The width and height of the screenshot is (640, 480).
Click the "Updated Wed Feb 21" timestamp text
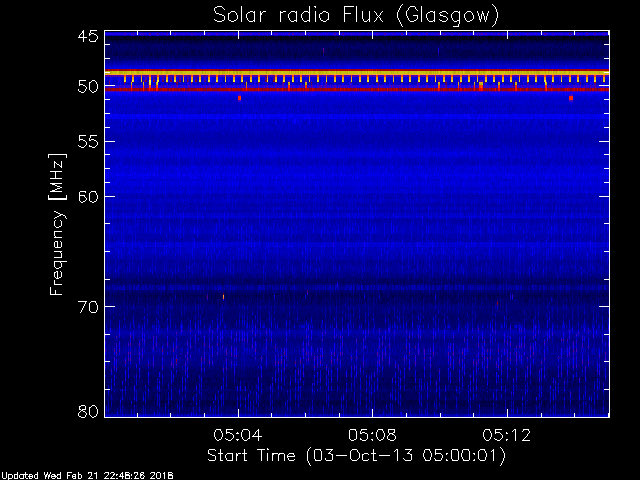[87, 476]
